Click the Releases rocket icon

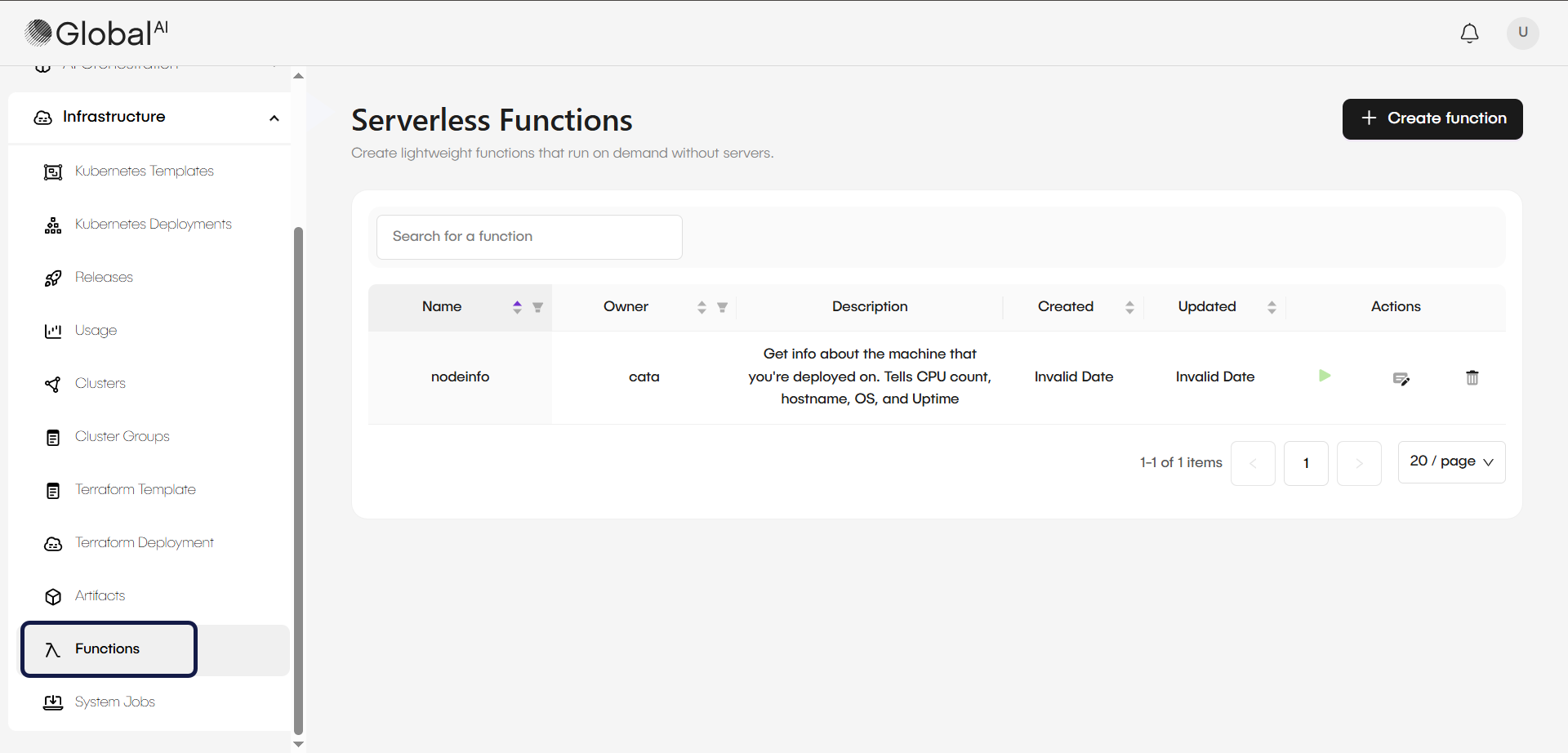(x=52, y=278)
